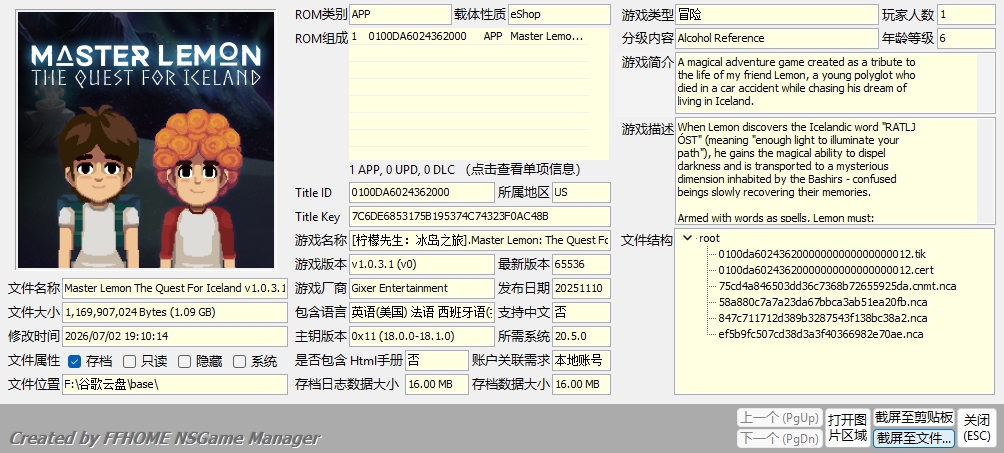Click the 上一个 (PgUp) button

tap(779, 418)
